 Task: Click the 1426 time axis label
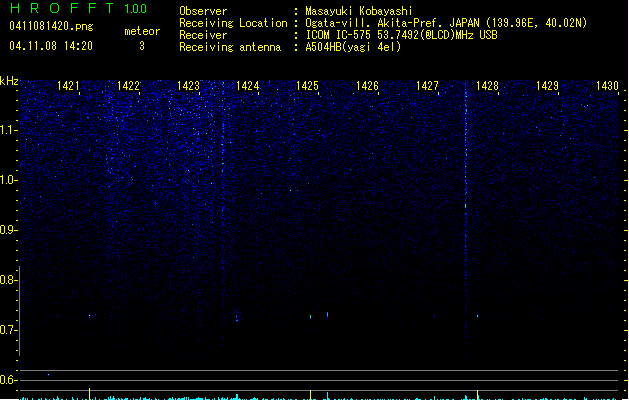pos(367,86)
